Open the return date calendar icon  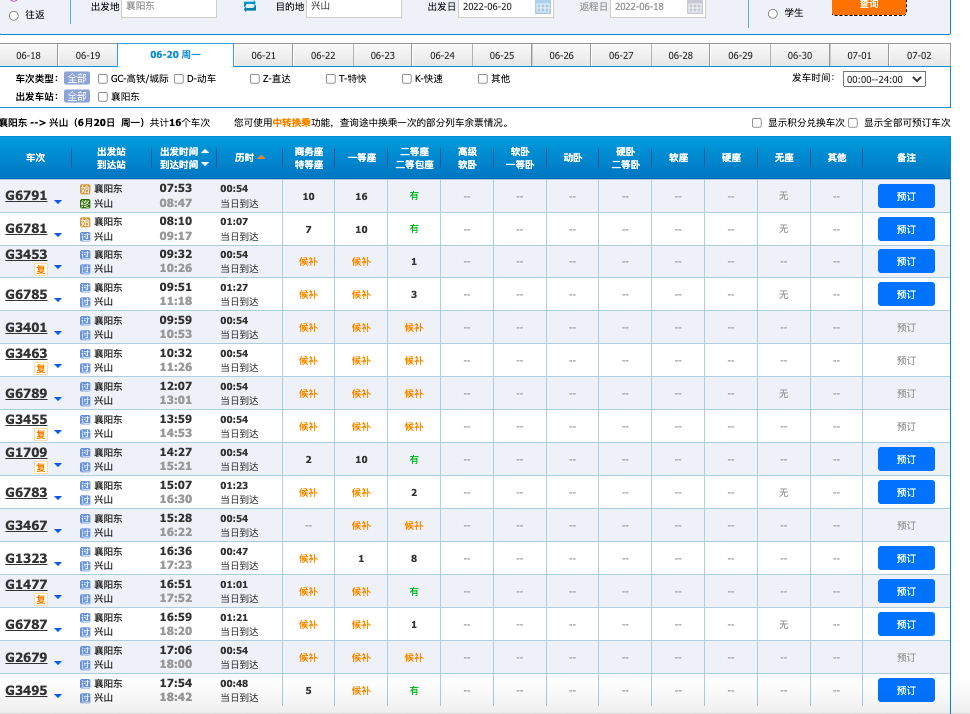[695, 7]
